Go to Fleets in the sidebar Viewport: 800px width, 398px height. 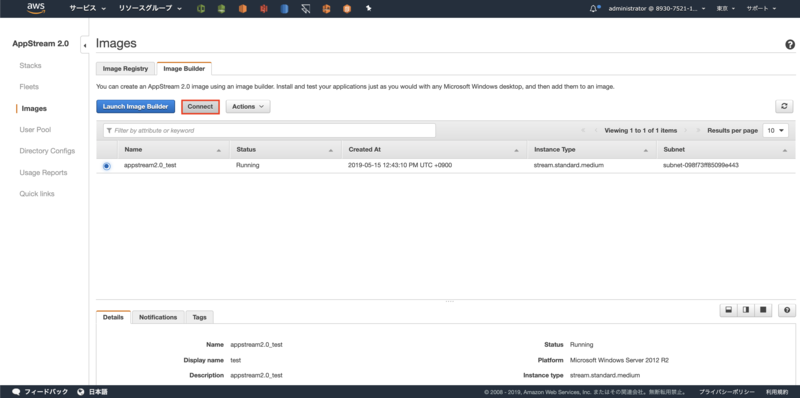click(29, 87)
